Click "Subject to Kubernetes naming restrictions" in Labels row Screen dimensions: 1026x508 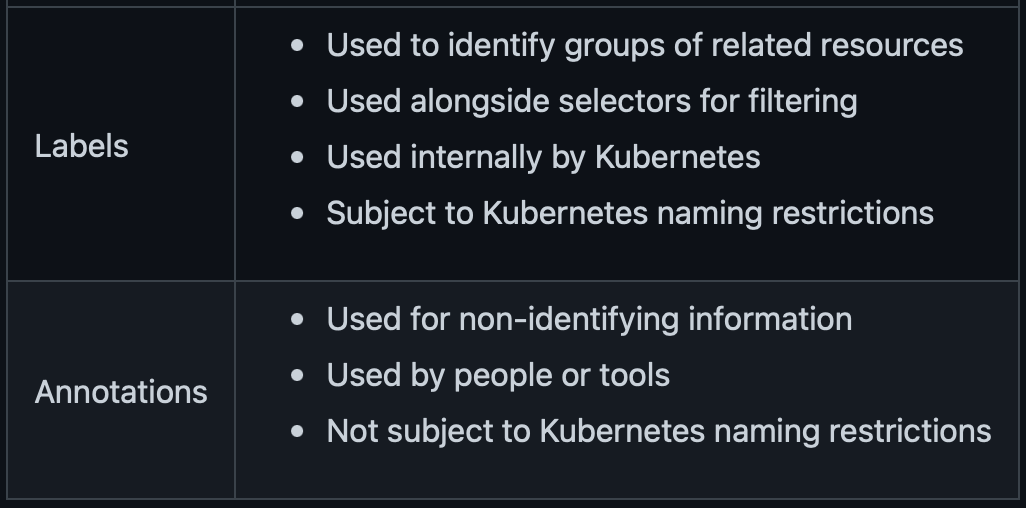pyautogui.click(x=629, y=213)
